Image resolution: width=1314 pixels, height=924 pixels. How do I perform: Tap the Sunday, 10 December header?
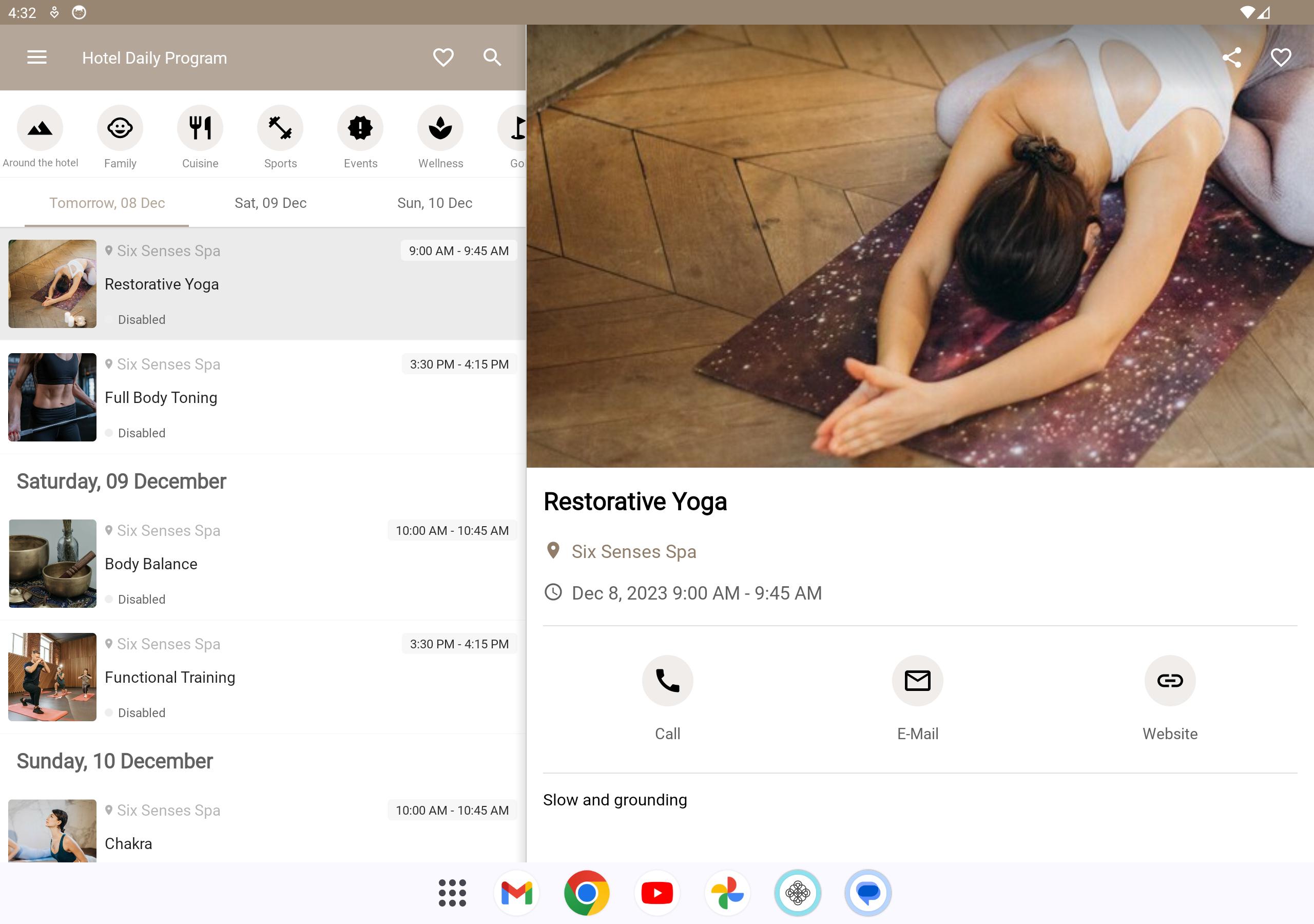[114, 761]
